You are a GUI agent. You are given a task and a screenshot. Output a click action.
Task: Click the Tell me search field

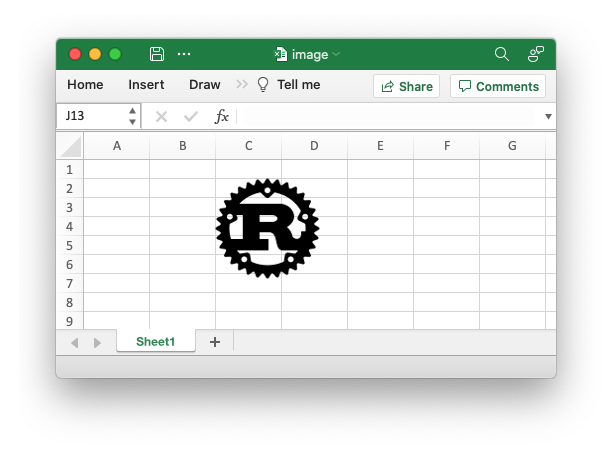point(299,85)
